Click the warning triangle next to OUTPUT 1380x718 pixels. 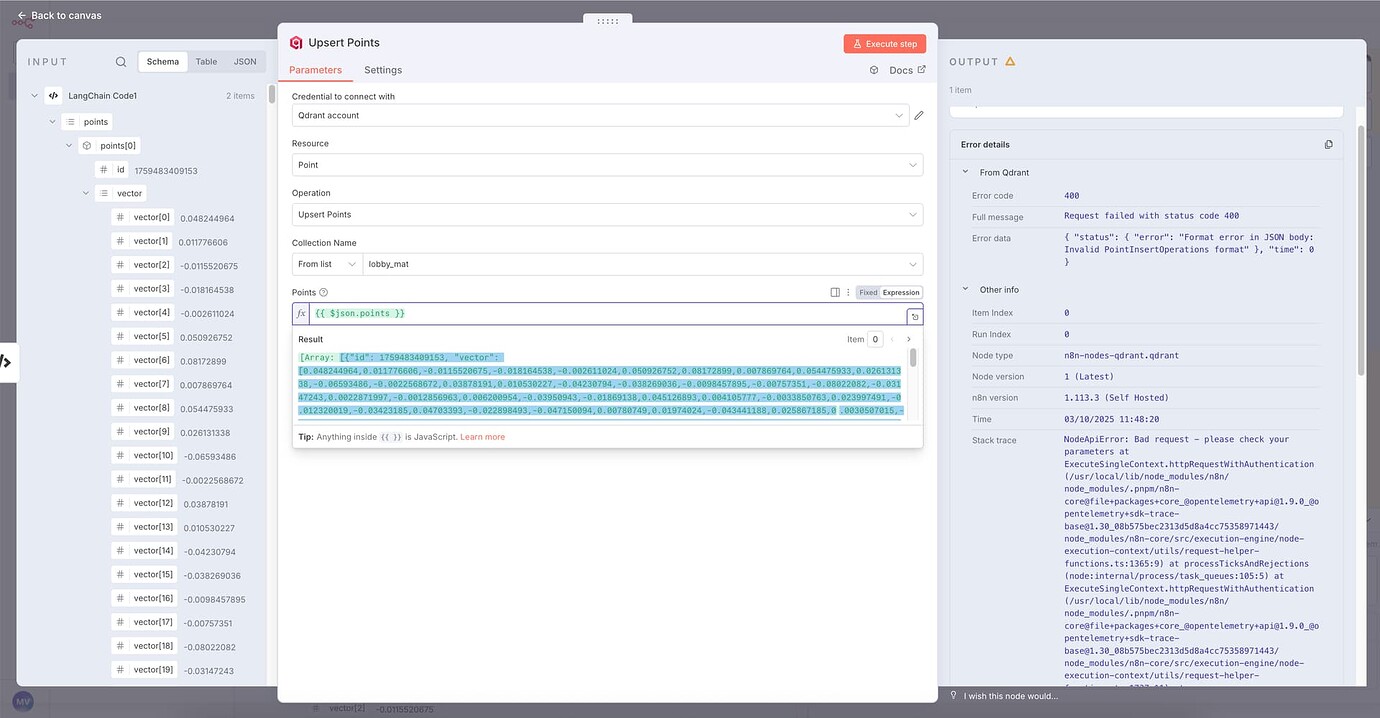tap(1008, 61)
